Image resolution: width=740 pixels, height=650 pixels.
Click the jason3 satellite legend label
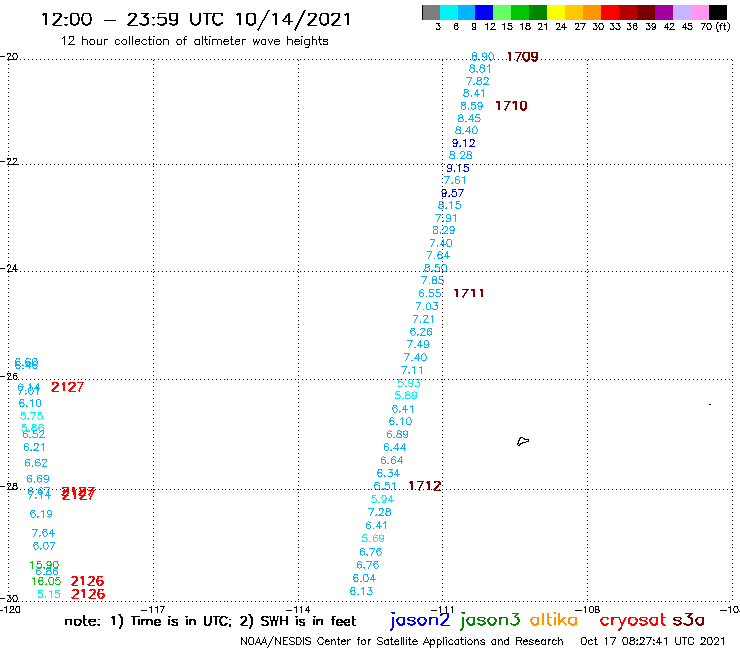coord(490,620)
